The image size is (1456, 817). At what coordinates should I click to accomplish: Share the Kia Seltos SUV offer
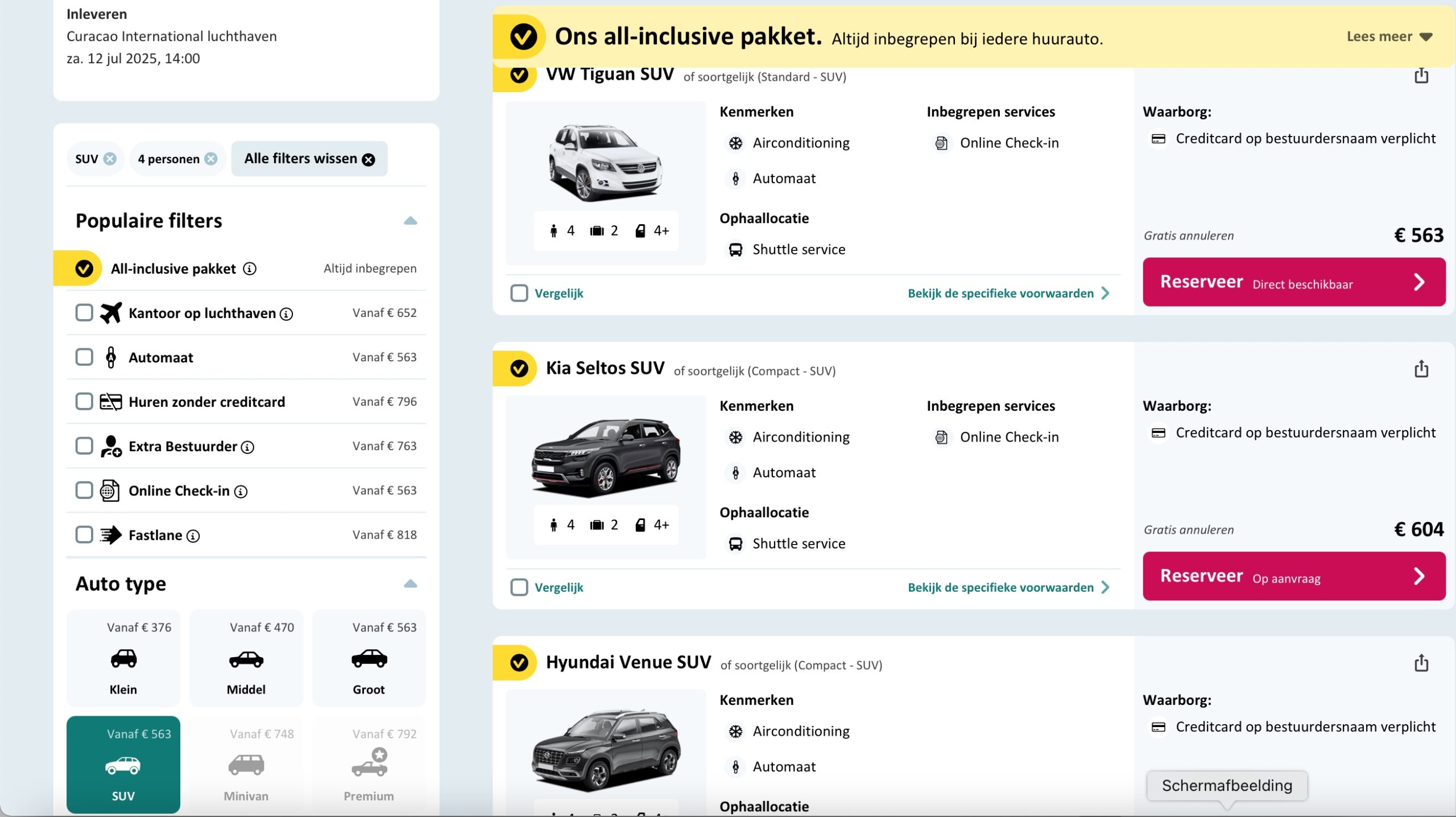pos(1421,369)
